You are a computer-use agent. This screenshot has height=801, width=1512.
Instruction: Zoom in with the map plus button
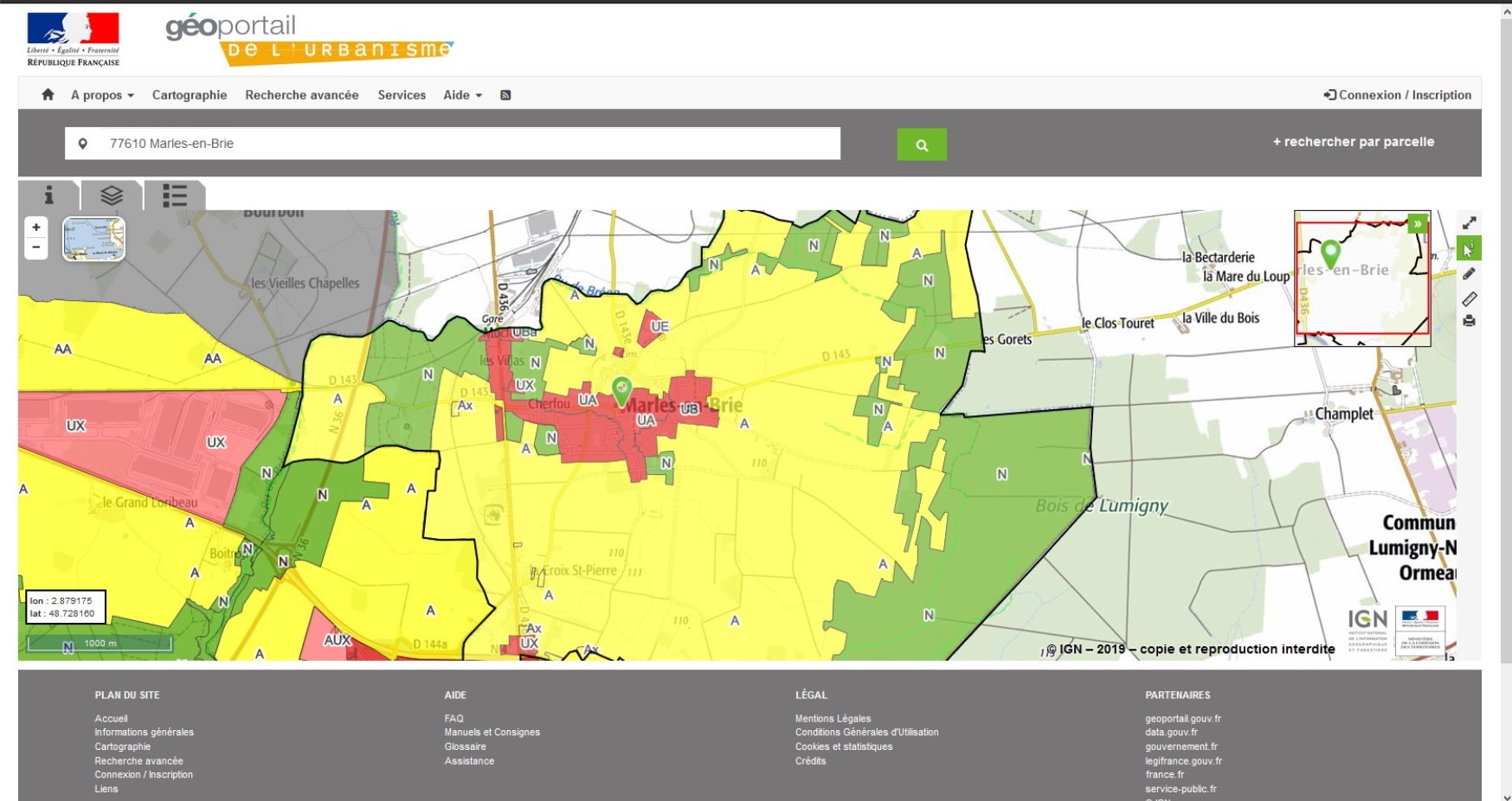pyautogui.click(x=36, y=227)
